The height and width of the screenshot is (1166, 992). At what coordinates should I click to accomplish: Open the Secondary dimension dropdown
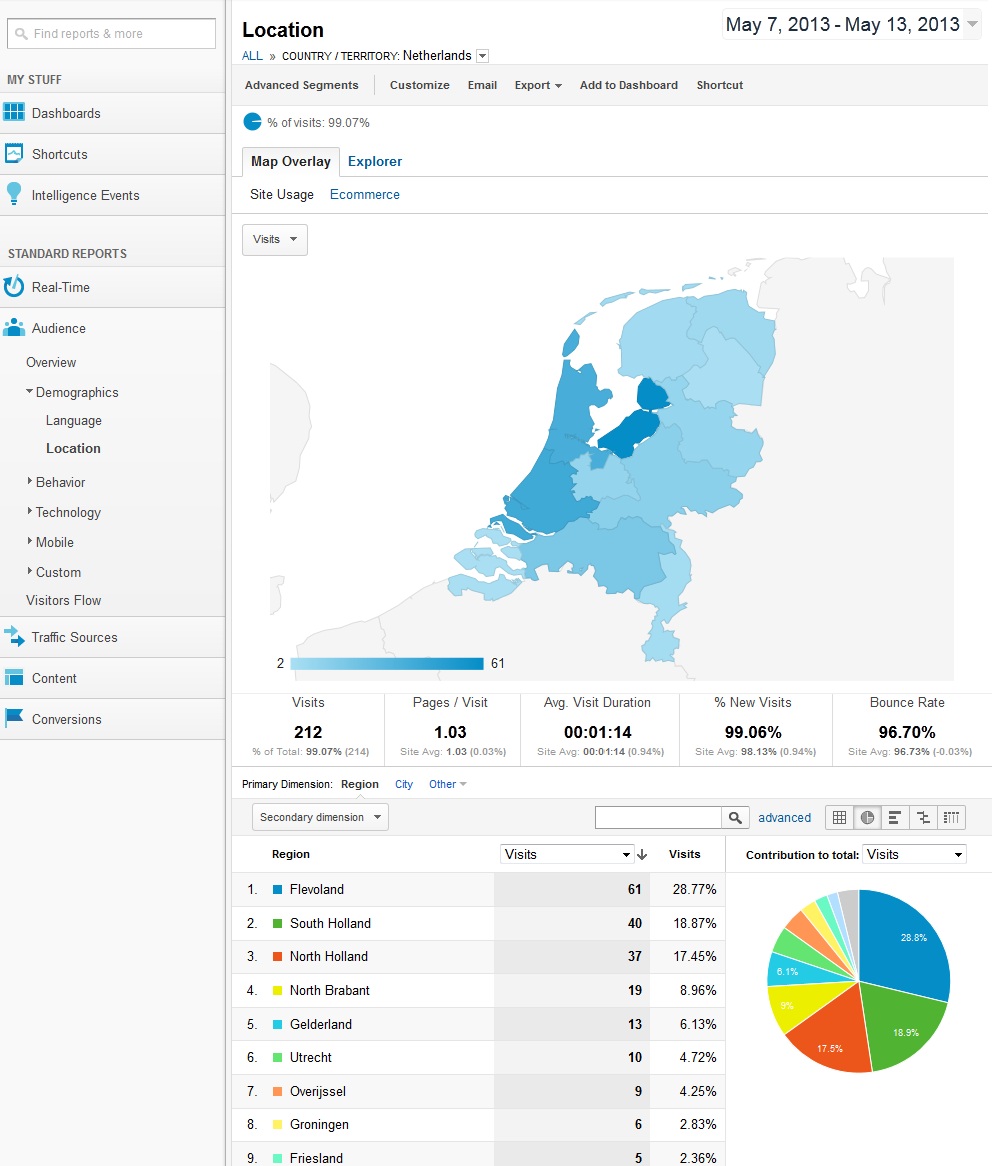320,817
